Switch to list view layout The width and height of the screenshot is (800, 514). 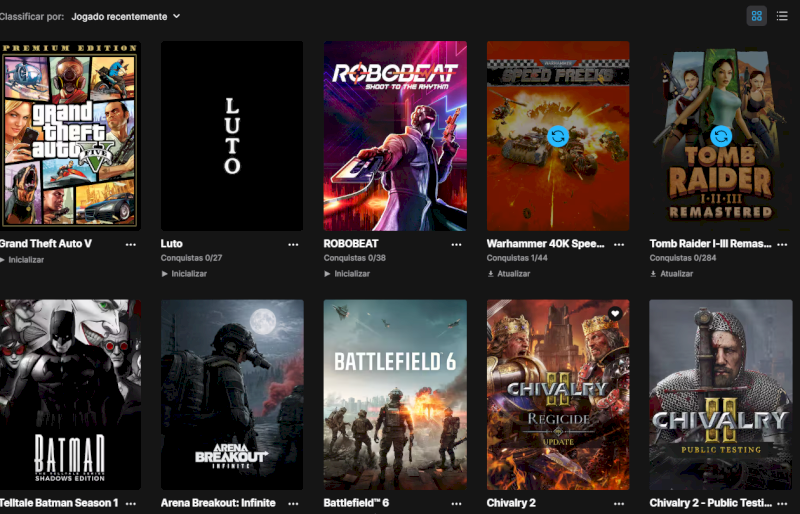[x=782, y=16]
